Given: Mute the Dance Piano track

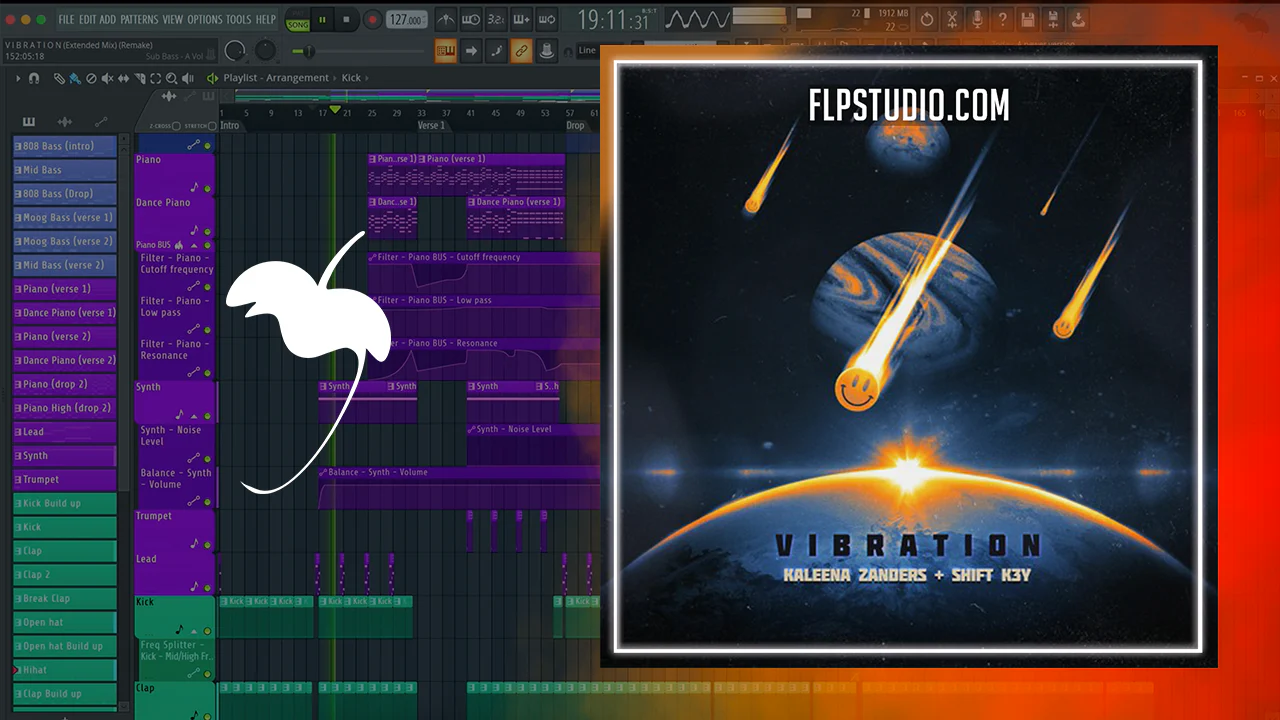Looking at the screenshot, I should click(208, 231).
